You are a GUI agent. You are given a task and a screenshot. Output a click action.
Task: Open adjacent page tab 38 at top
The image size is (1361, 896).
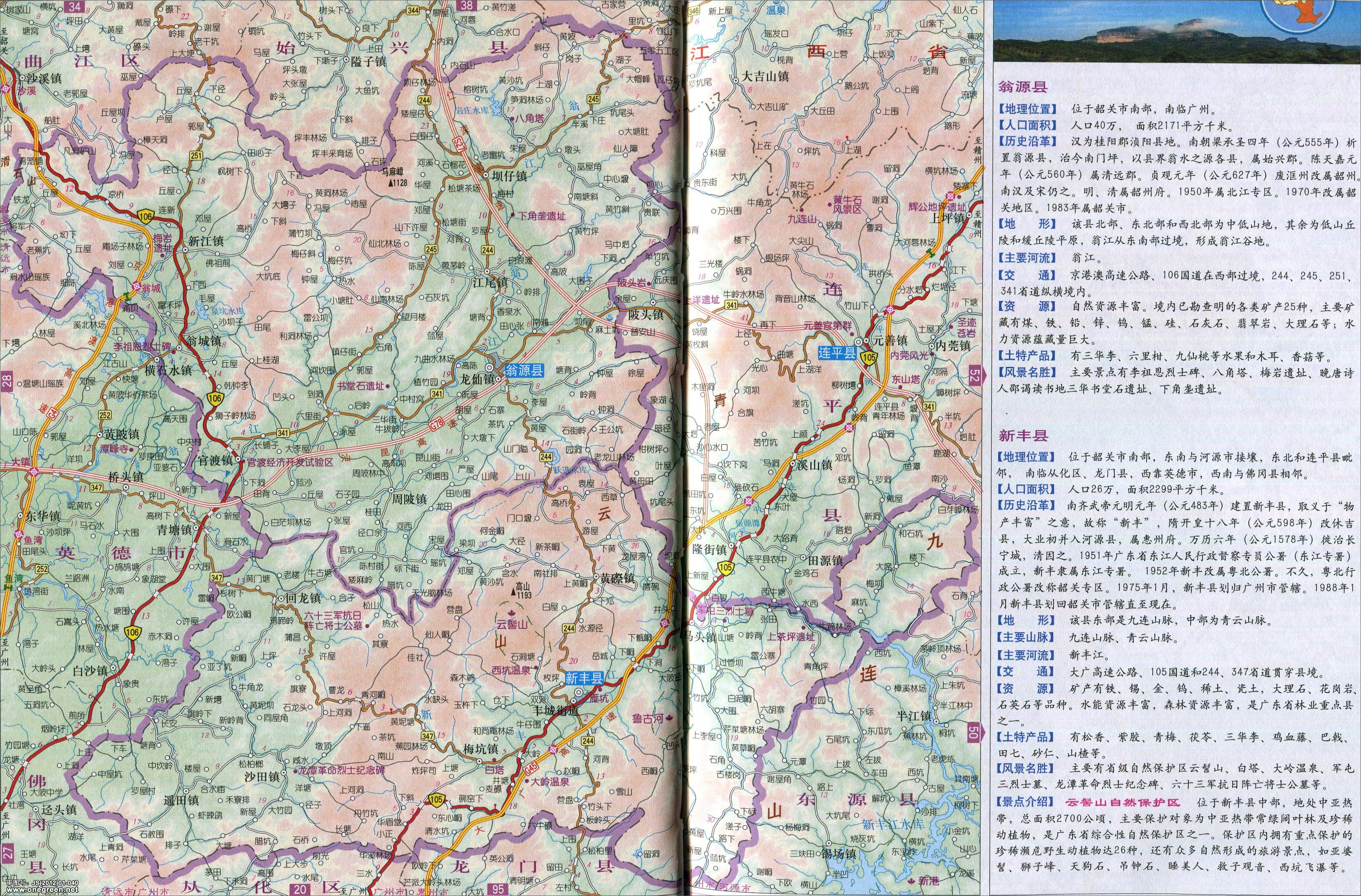pyautogui.click(x=467, y=6)
